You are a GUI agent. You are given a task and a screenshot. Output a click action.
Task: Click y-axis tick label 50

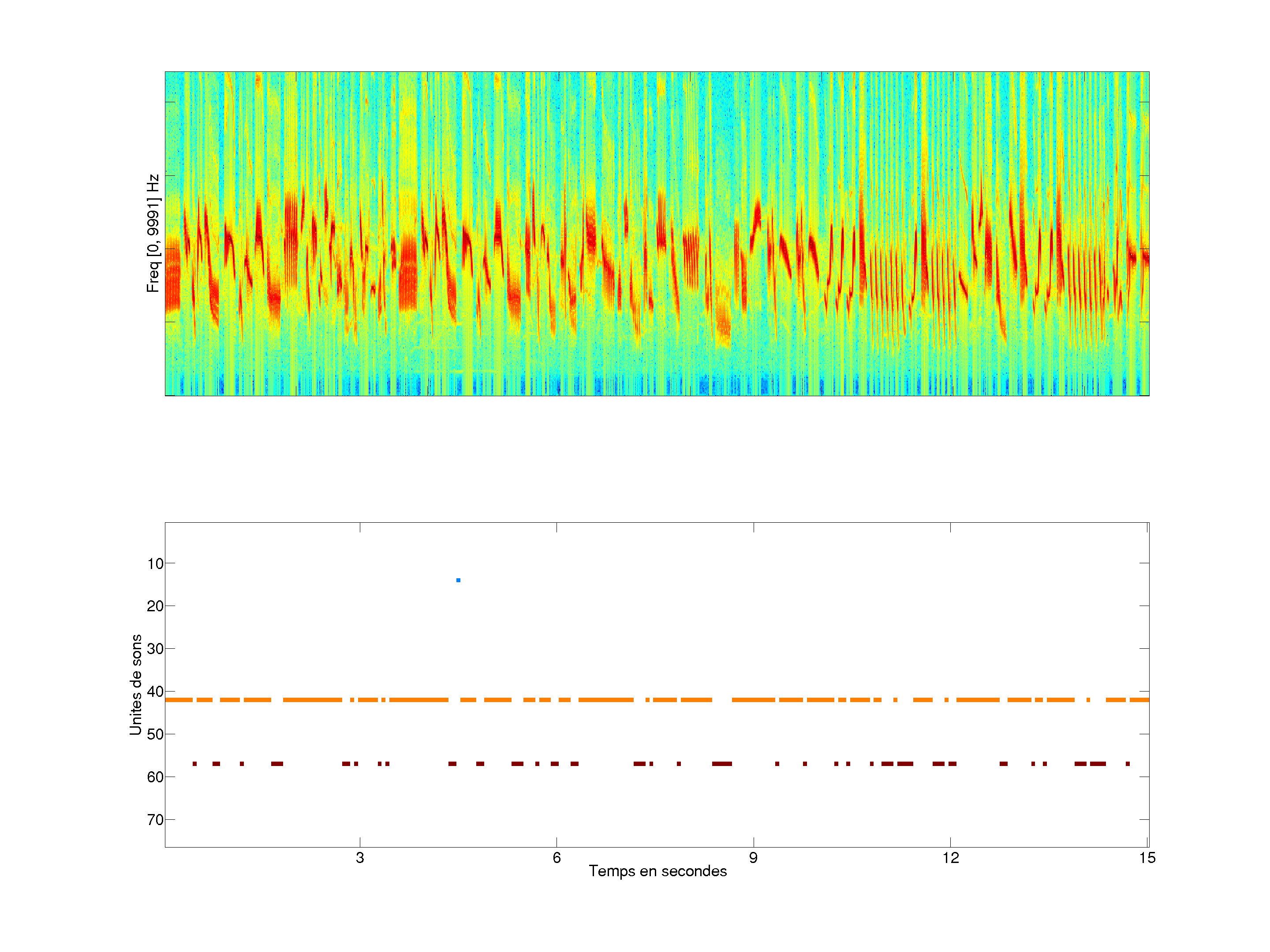pos(155,734)
